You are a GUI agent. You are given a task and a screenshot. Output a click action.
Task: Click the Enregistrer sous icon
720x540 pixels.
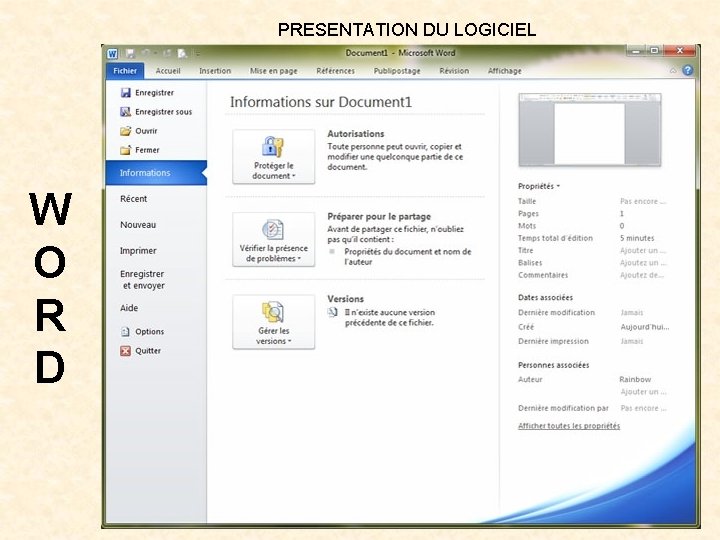coord(125,112)
